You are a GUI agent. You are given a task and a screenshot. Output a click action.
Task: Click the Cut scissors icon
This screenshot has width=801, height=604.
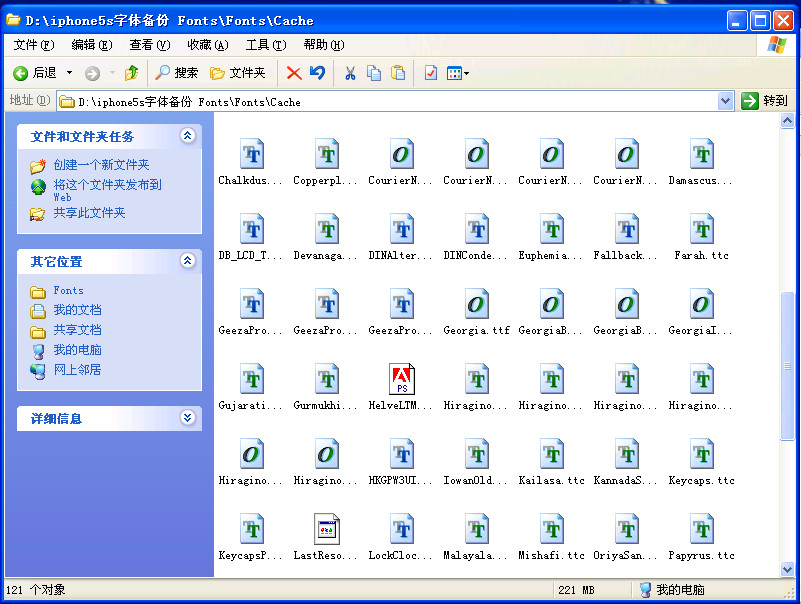[x=350, y=73]
